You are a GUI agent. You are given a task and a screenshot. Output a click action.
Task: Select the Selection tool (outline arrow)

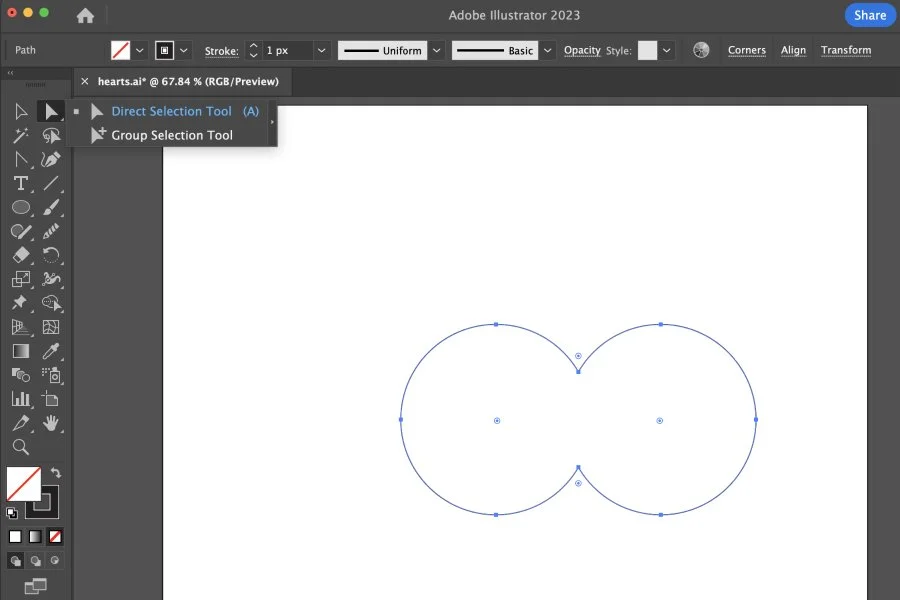pos(21,111)
